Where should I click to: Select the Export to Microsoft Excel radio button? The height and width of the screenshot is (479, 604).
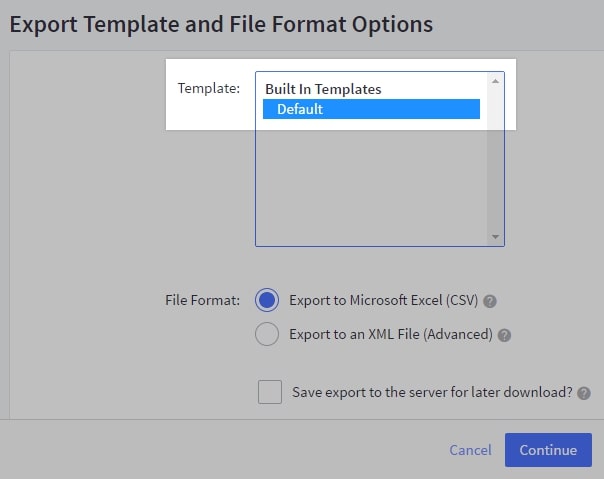pyautogui.click(x=267, y=300)
